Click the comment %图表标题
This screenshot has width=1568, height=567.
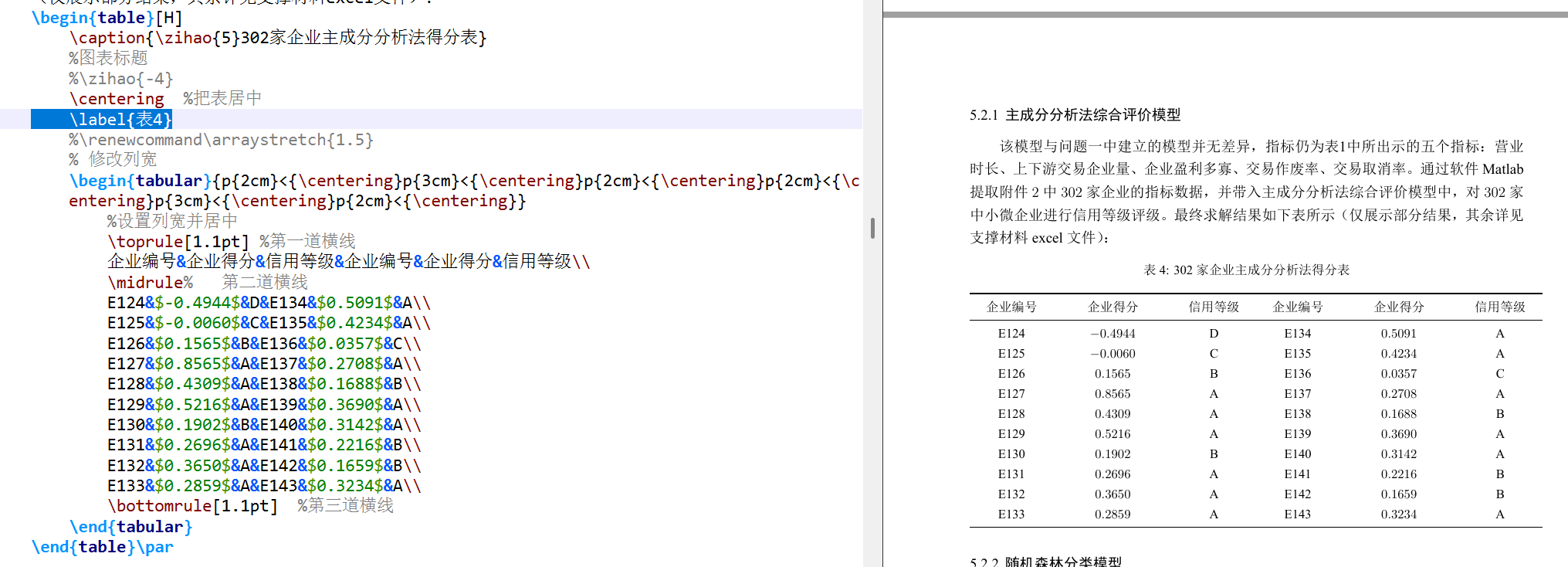click(x=108, y=58)
